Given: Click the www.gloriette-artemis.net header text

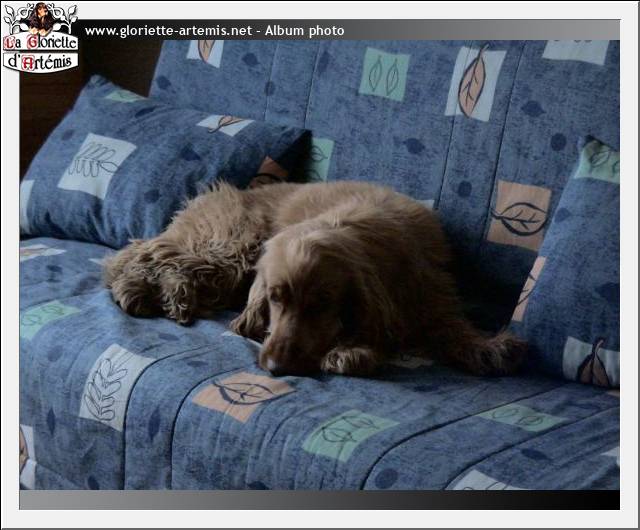Looking at the screenshot, I should point(168,31).
